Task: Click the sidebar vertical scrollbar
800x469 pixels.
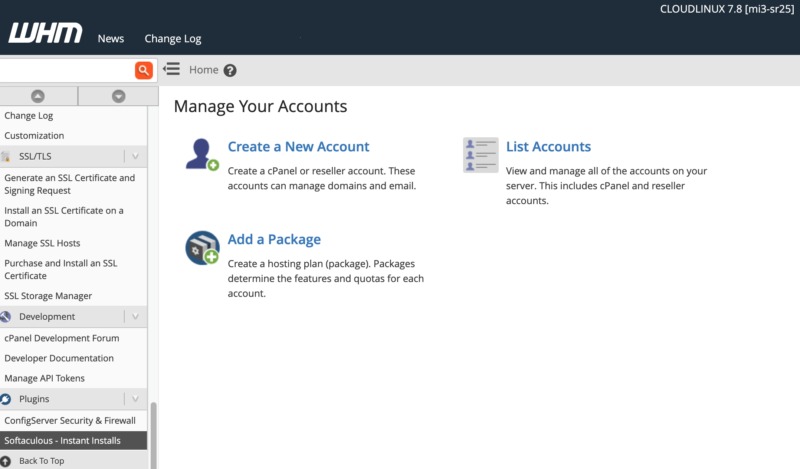Action: click(x=153, y=430)
